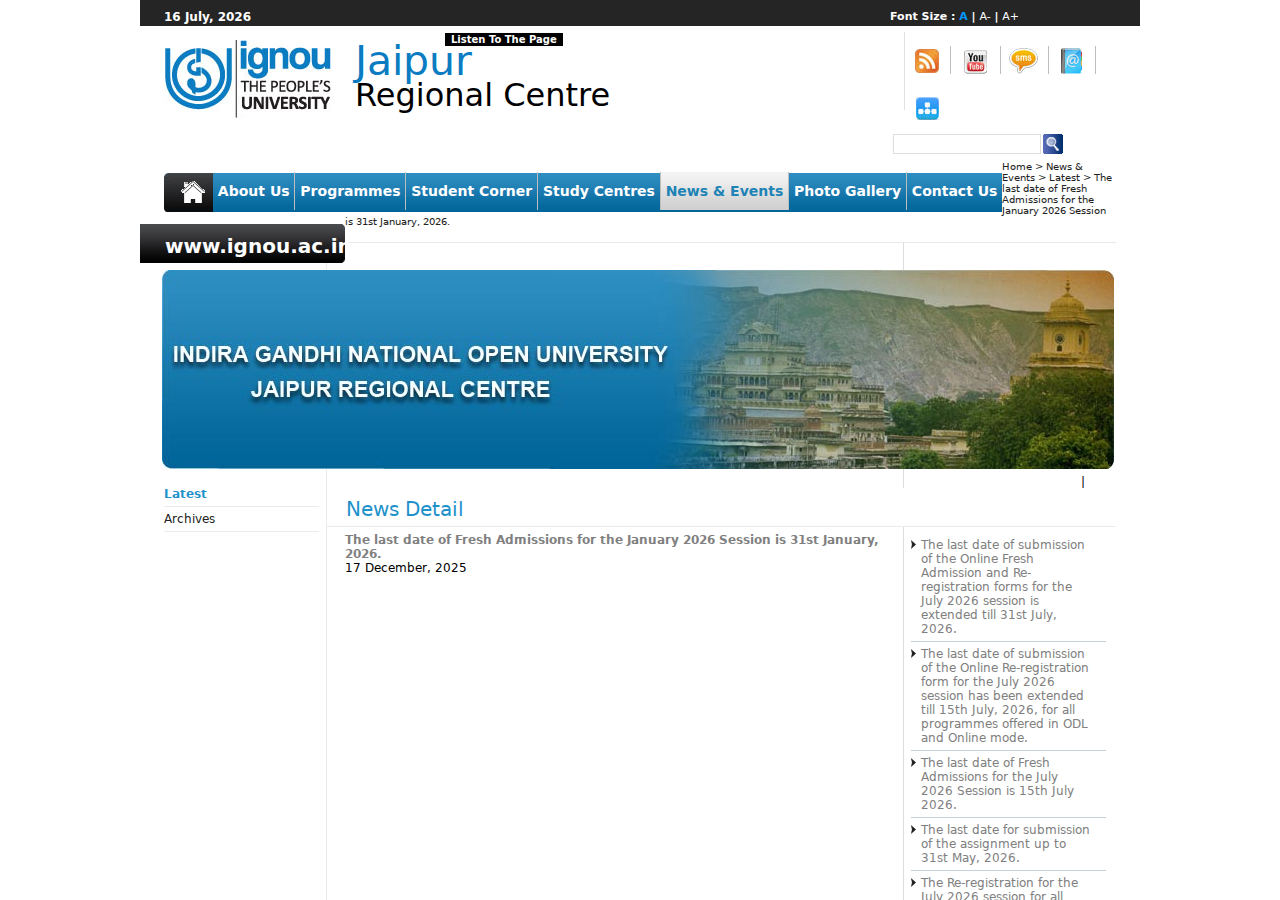Open the Programmes menu

point(350,192)
